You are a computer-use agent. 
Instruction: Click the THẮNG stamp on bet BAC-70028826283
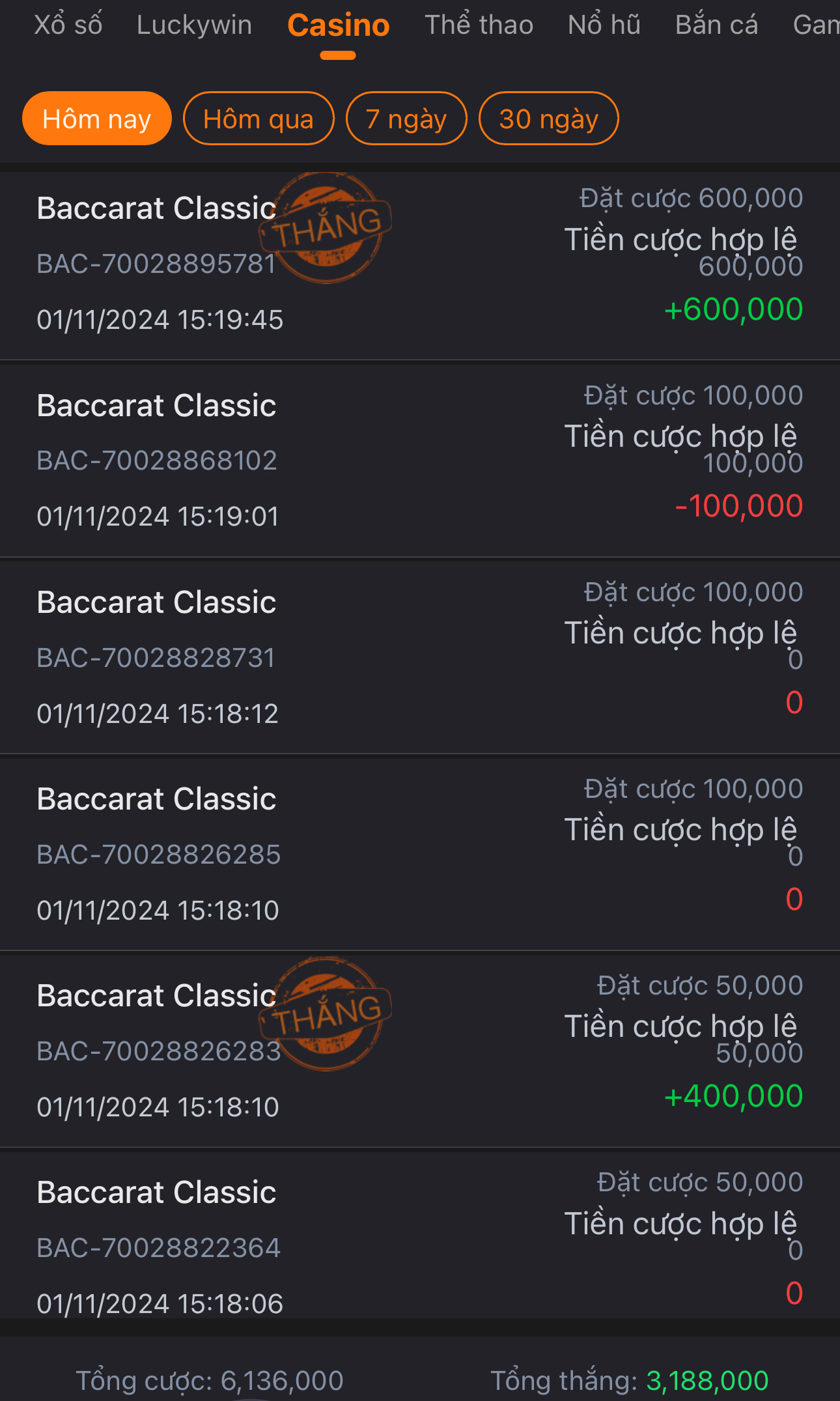[327, 1013]
